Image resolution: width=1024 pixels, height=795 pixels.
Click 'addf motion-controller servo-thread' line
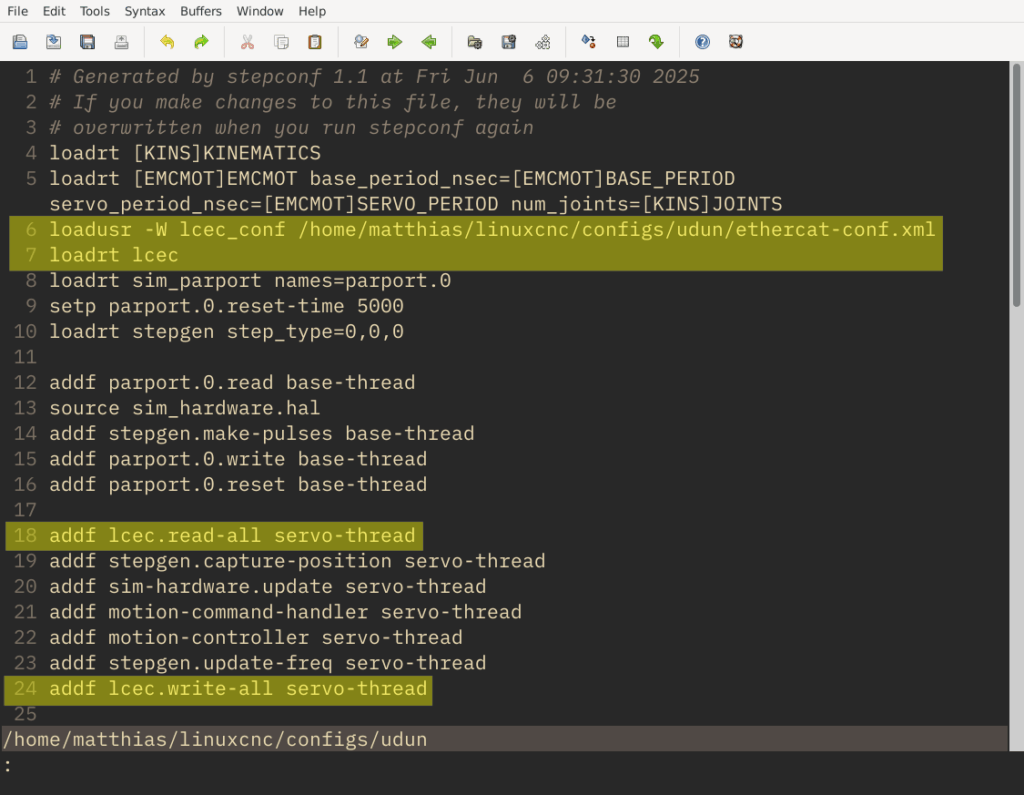(256, 638)
